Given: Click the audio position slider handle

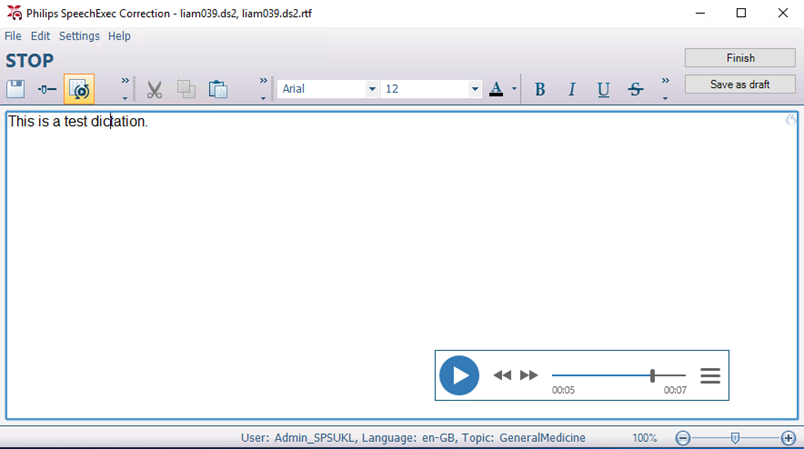Looking at the screenshot, I should [x=652, y=375].
